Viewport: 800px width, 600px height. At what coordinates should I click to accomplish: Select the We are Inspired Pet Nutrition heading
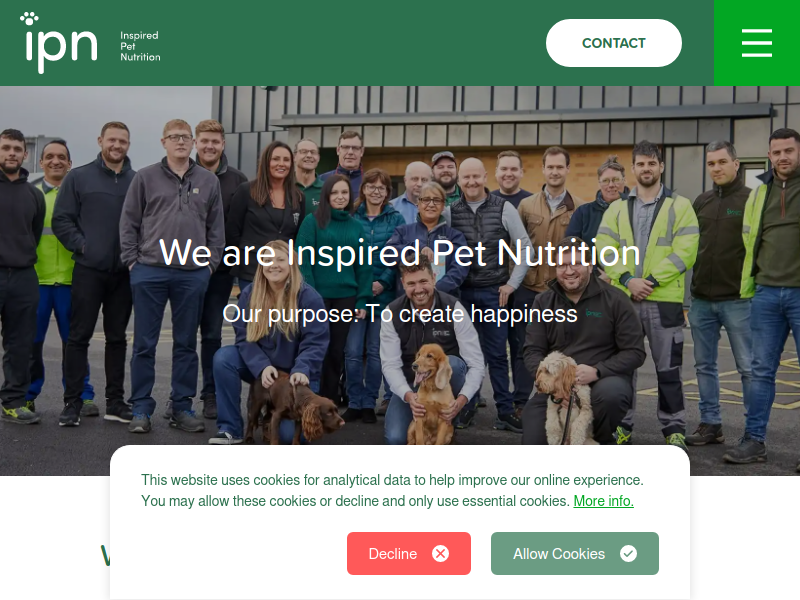pyautogui.click(x=399, y=253)
